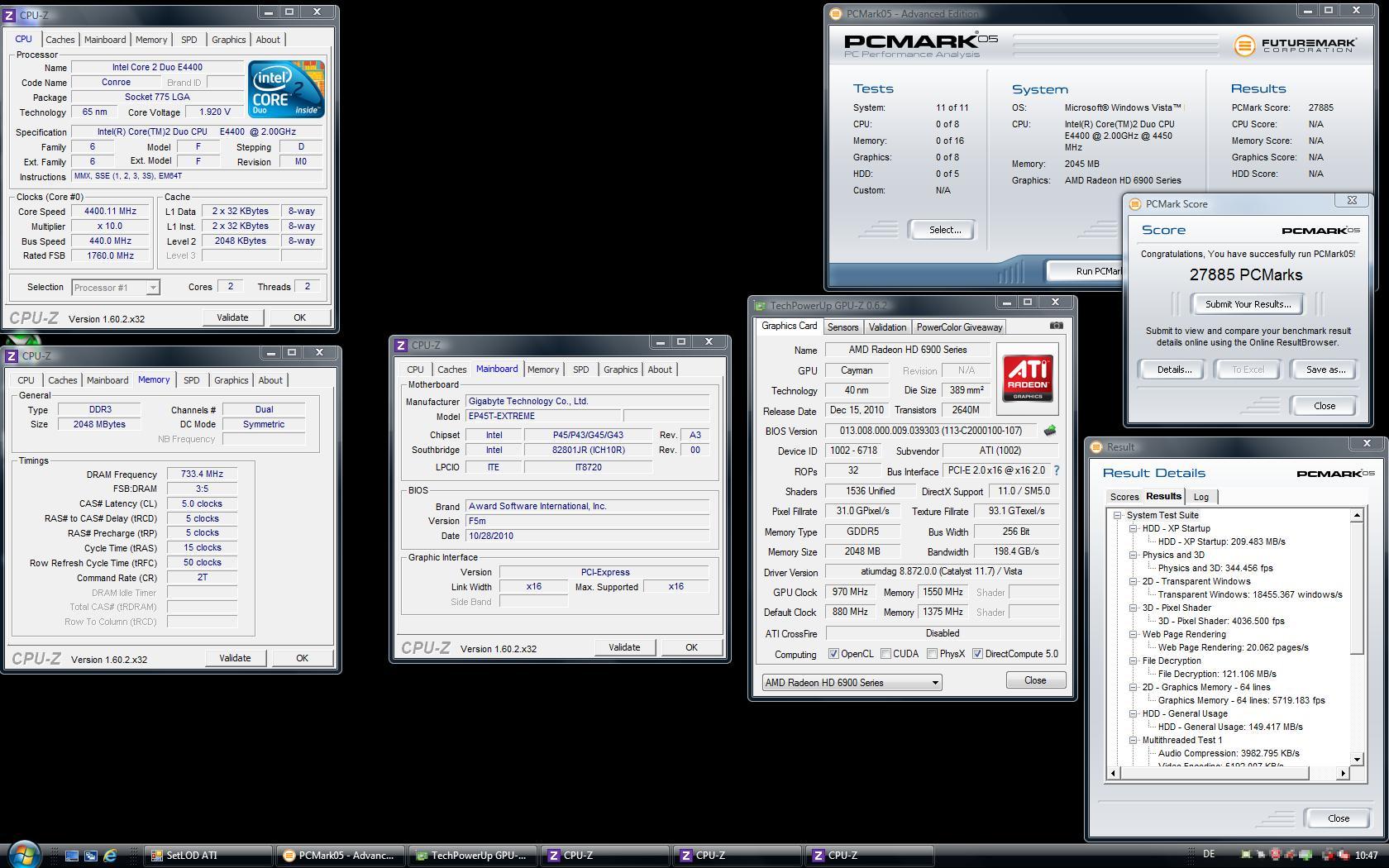
Task: Switch to TechPowerUp GPU-Z taskbar button
Action: (x=473, y=856)
